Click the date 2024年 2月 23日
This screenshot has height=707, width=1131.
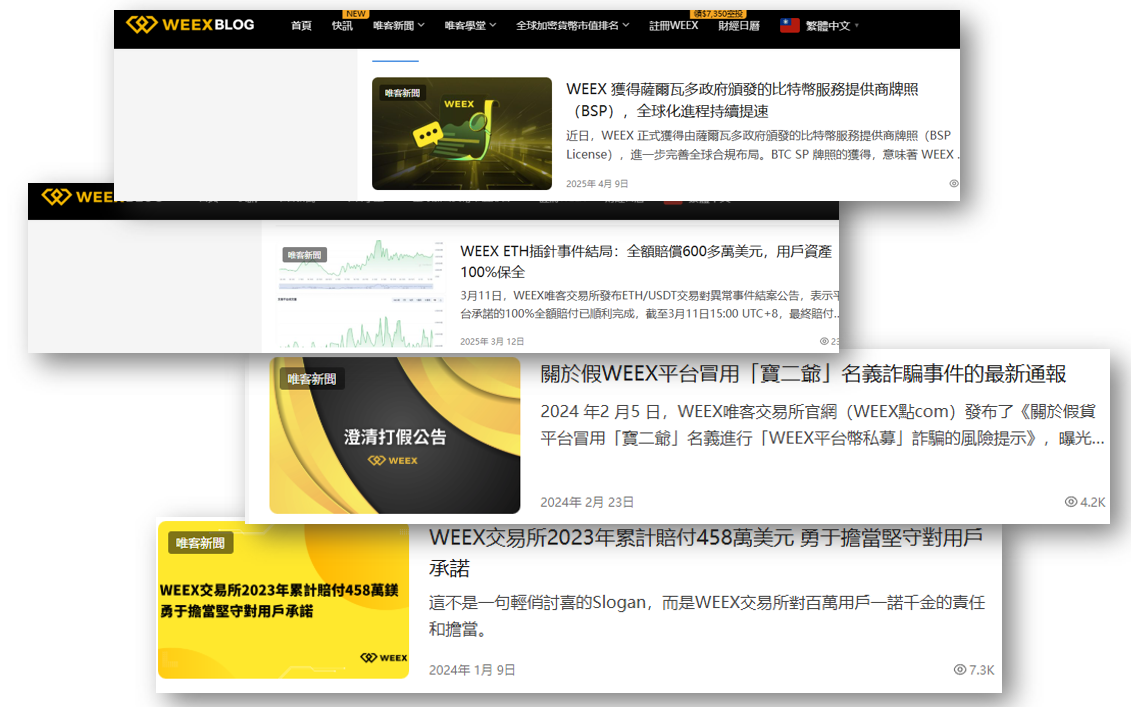click(x=587, y=502)
